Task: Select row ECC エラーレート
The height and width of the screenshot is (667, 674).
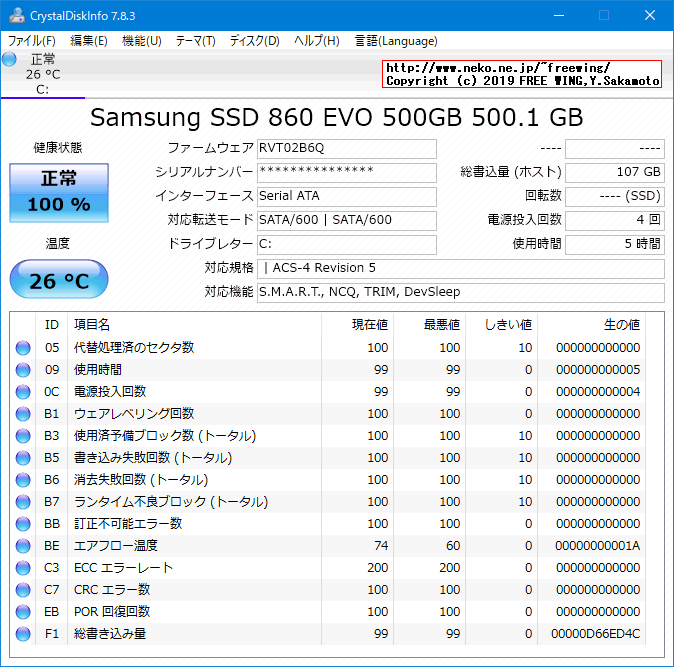Action: click(328, 568)
